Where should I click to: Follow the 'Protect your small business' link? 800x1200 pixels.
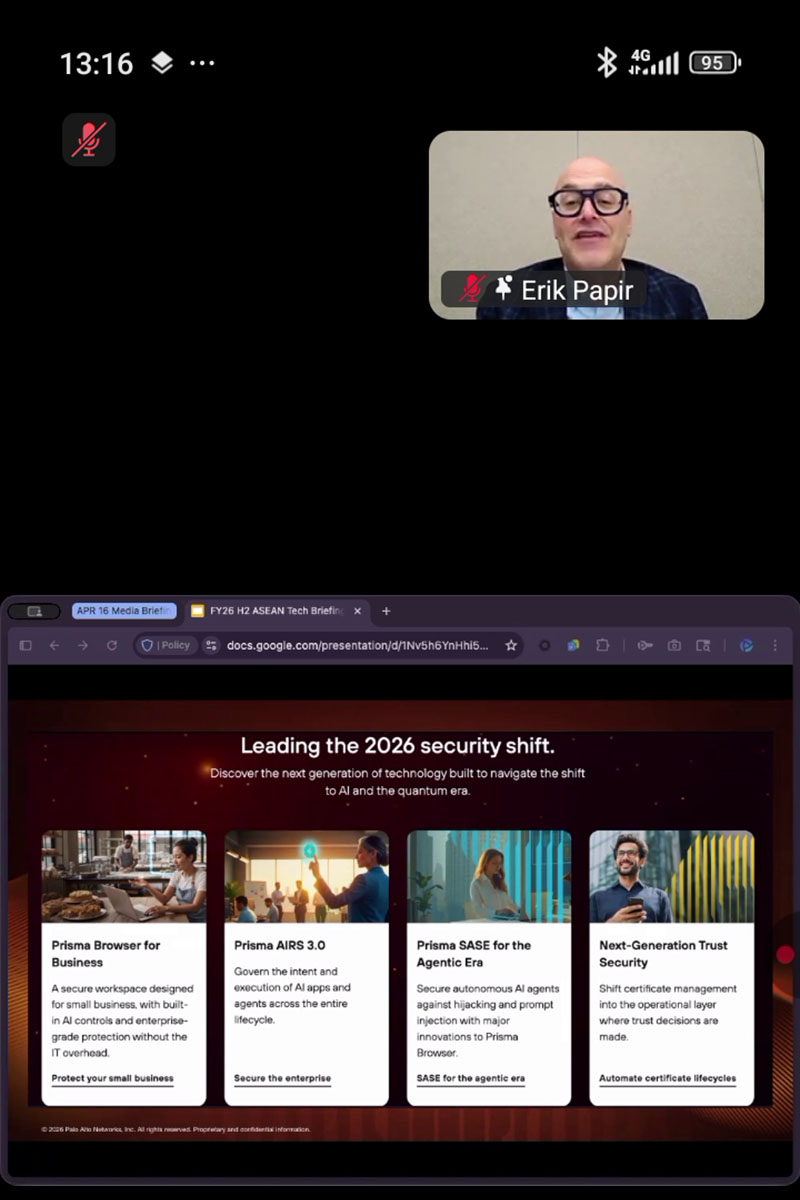pyautogui.click(x=113, y=1079)
